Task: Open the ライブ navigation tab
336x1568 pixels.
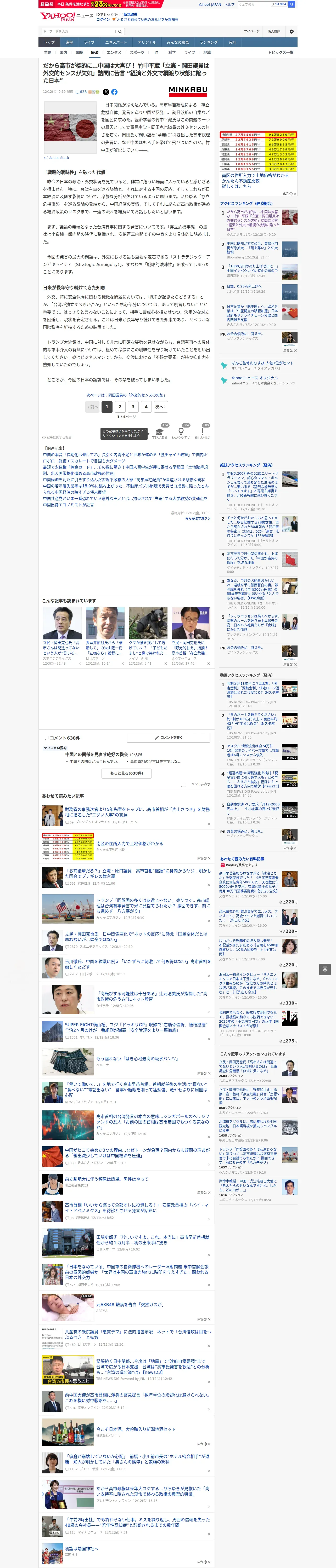Action: point(89,43)
